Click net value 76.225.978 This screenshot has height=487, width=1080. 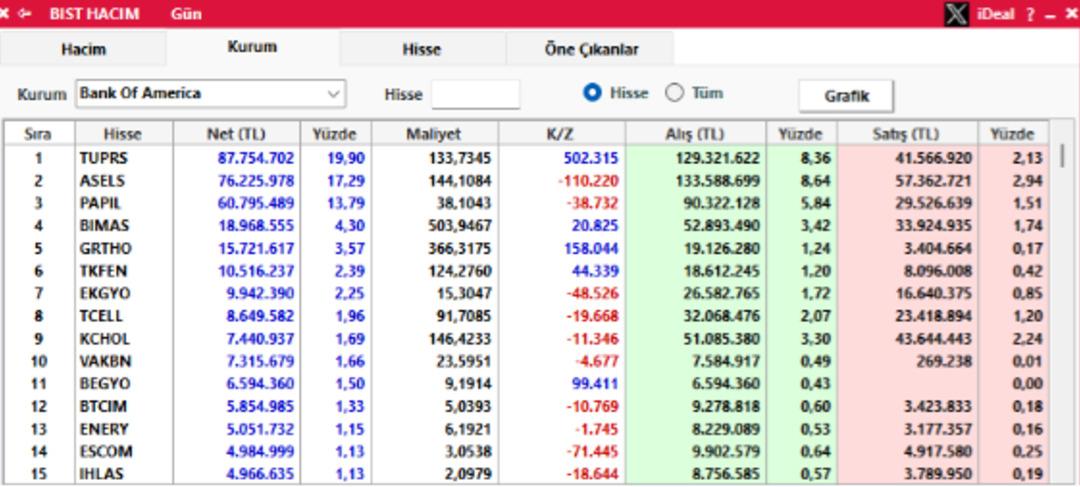pos(256,181)
